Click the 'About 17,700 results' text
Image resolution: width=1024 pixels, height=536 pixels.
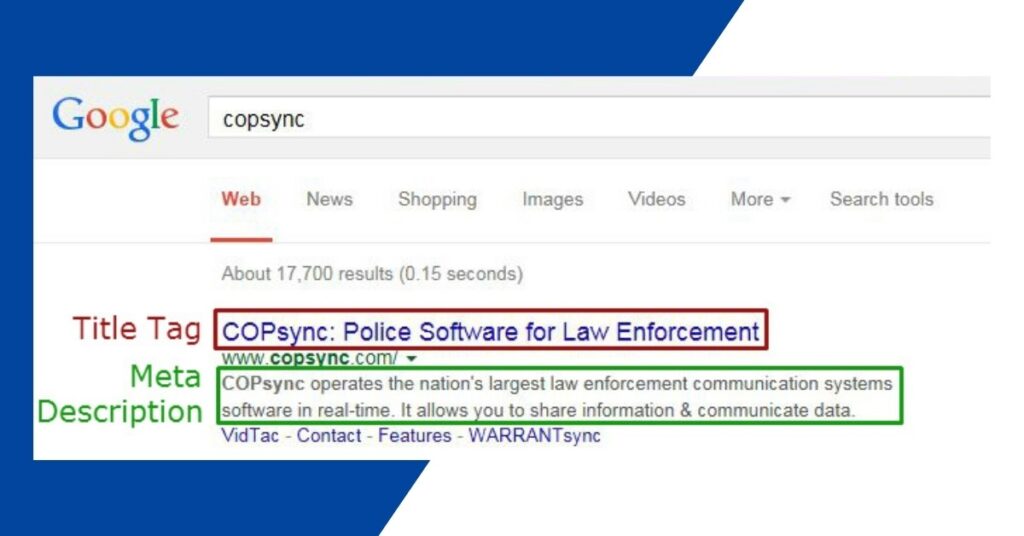[x=372, y=273]
